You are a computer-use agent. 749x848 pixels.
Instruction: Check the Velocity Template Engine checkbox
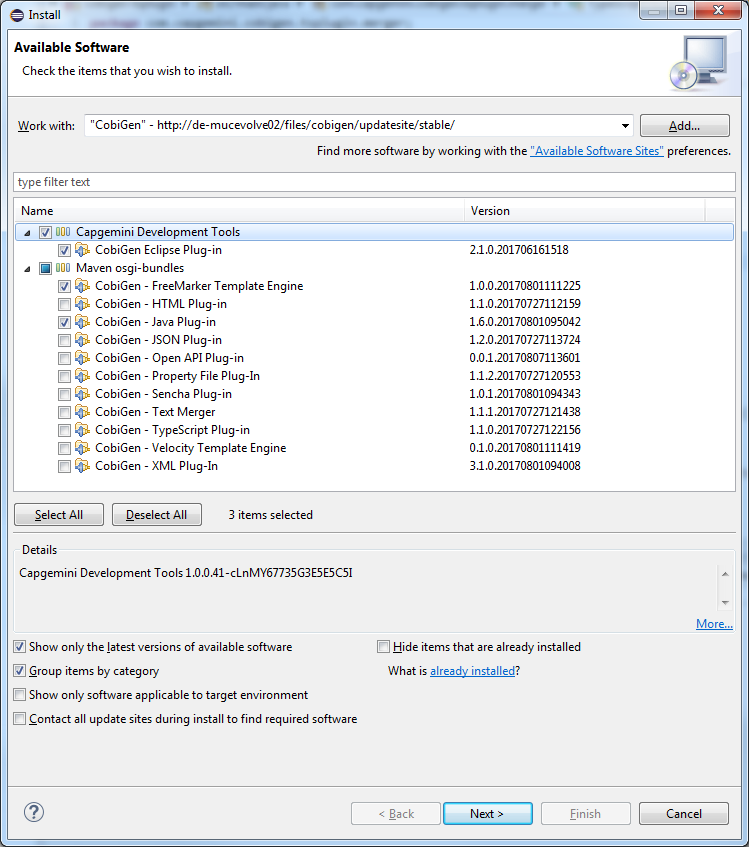64,448
